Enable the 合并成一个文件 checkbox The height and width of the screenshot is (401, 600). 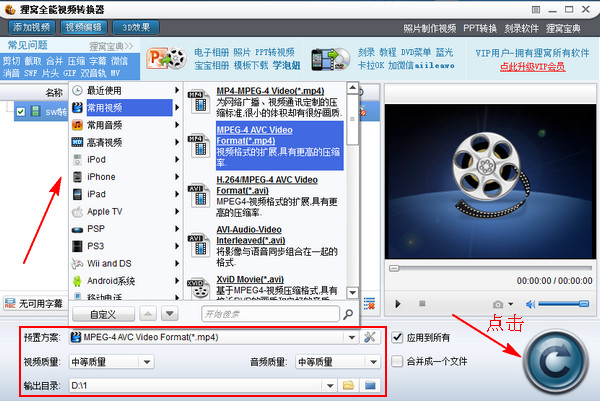coord(397,361)
